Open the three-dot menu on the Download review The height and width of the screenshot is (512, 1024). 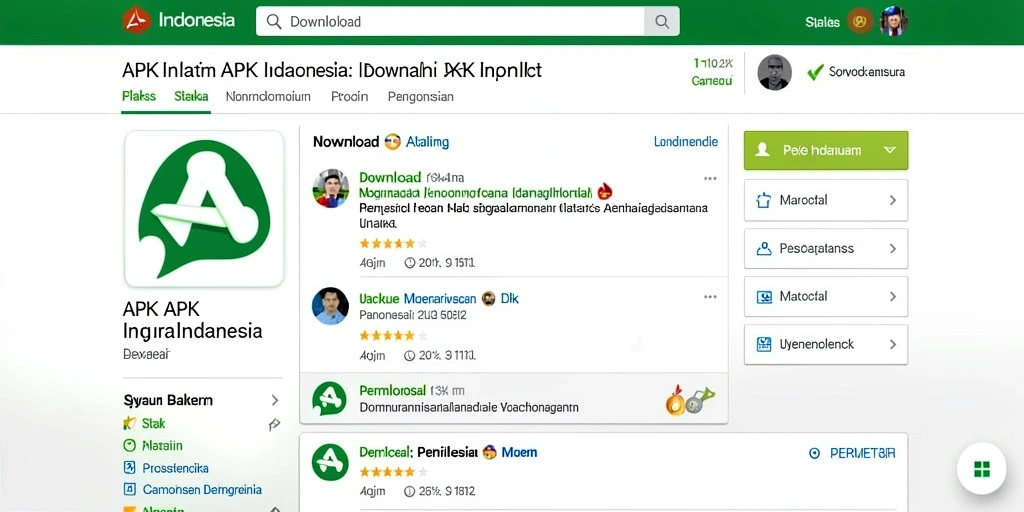coord(710,178)
